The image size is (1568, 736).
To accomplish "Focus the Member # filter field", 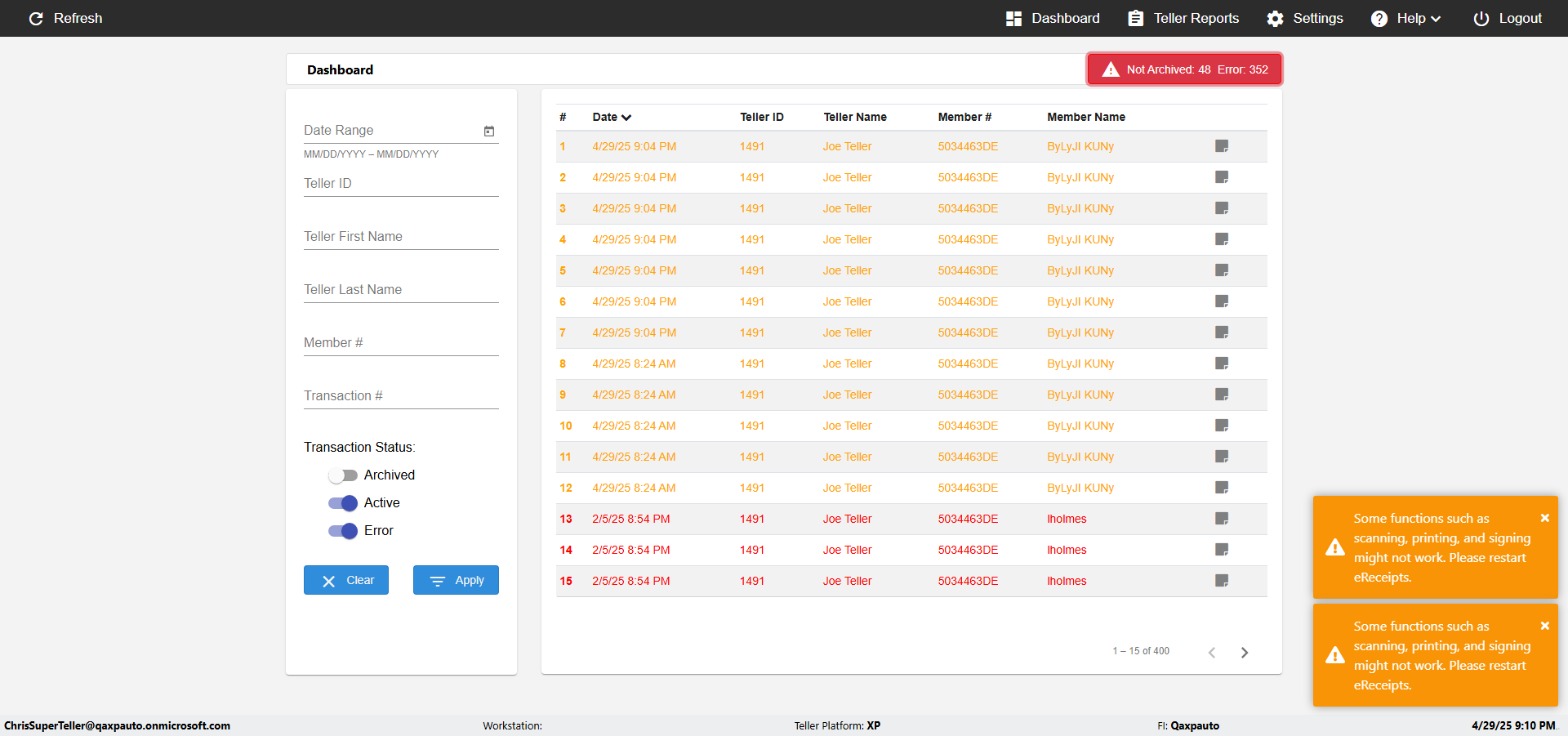I will (x=401, y=343).
